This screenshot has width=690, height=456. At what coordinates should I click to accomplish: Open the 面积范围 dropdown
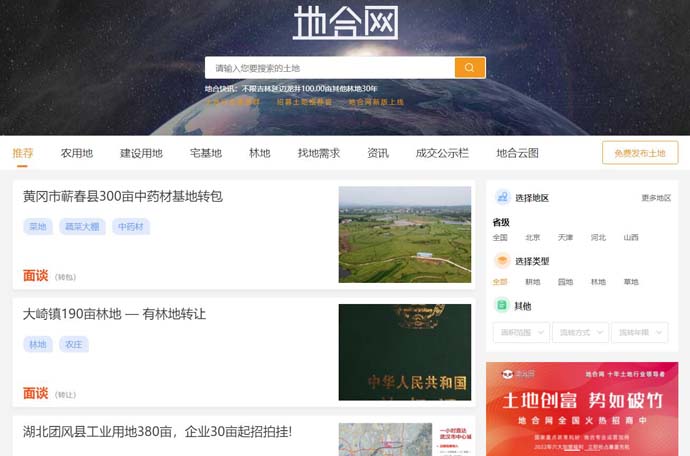(x=521, y=332)
